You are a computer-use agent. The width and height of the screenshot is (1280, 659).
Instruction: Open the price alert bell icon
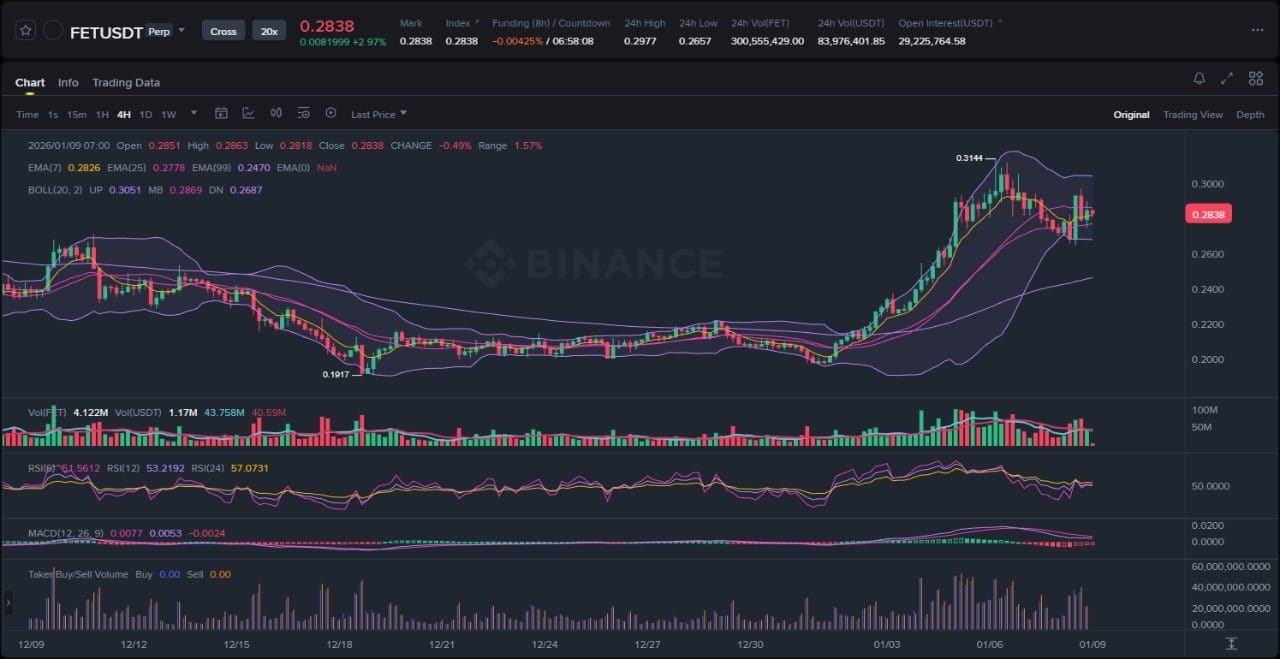[x=1199, y=79]
